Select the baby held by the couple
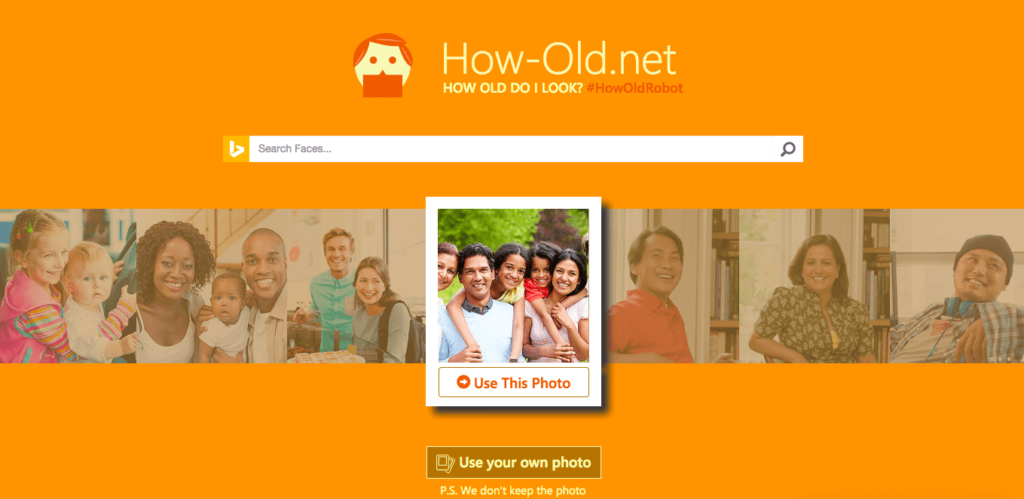Viewport: 1024px width, 499px height. coord(224,317)
